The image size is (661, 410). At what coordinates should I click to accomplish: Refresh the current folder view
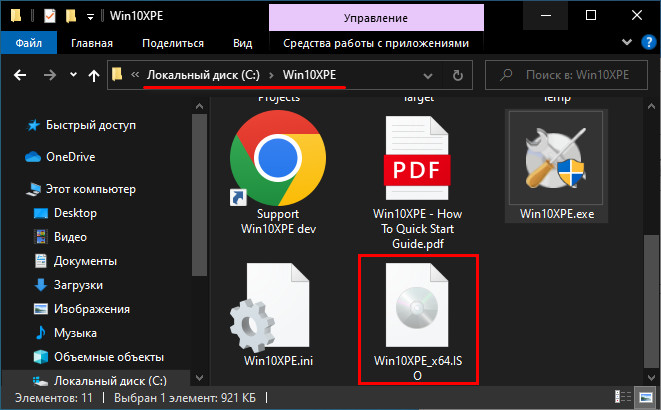[x=458, y=76]
